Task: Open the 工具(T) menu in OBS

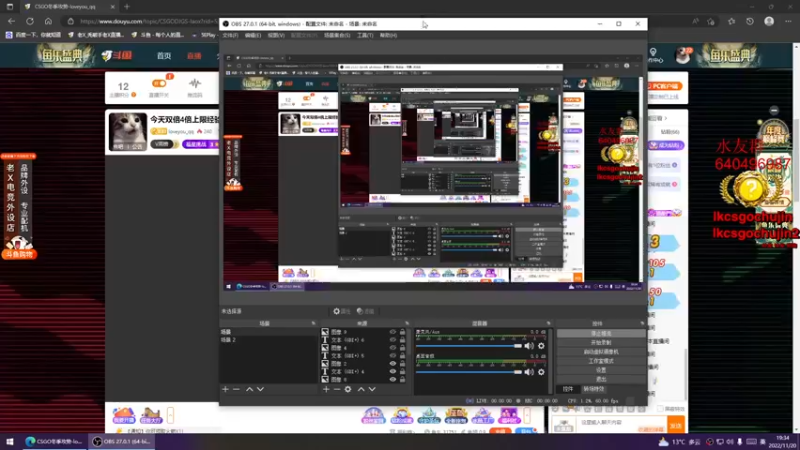Action: point(365,35)
